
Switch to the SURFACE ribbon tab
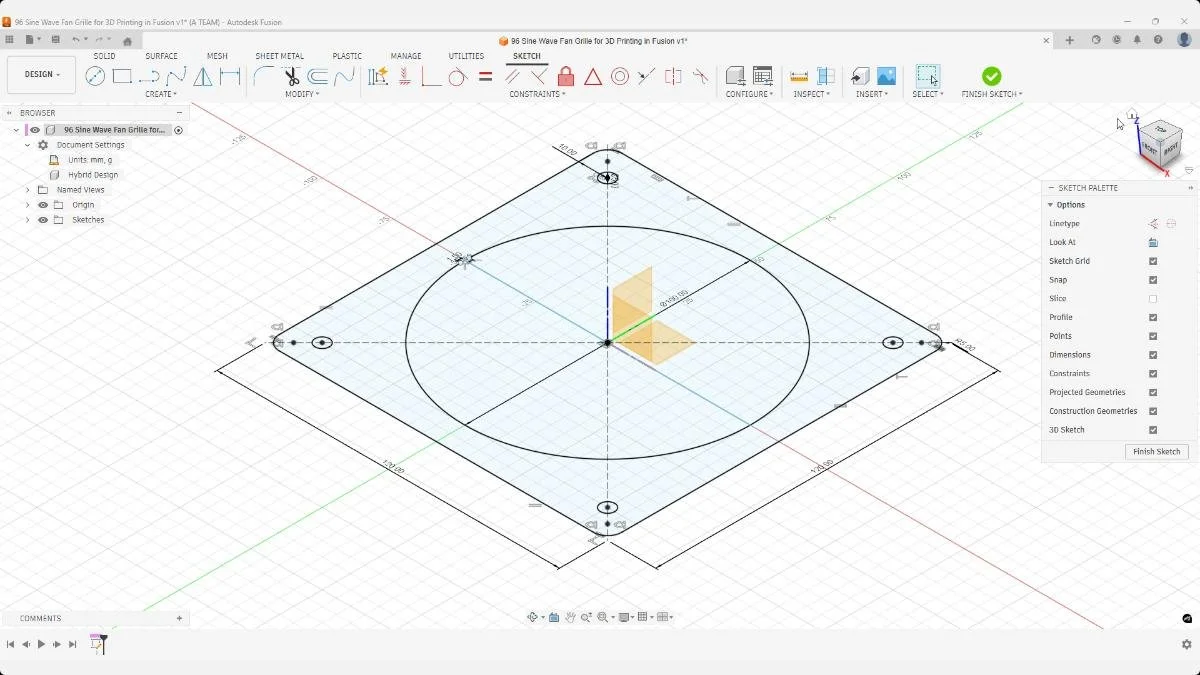point(161,56)
